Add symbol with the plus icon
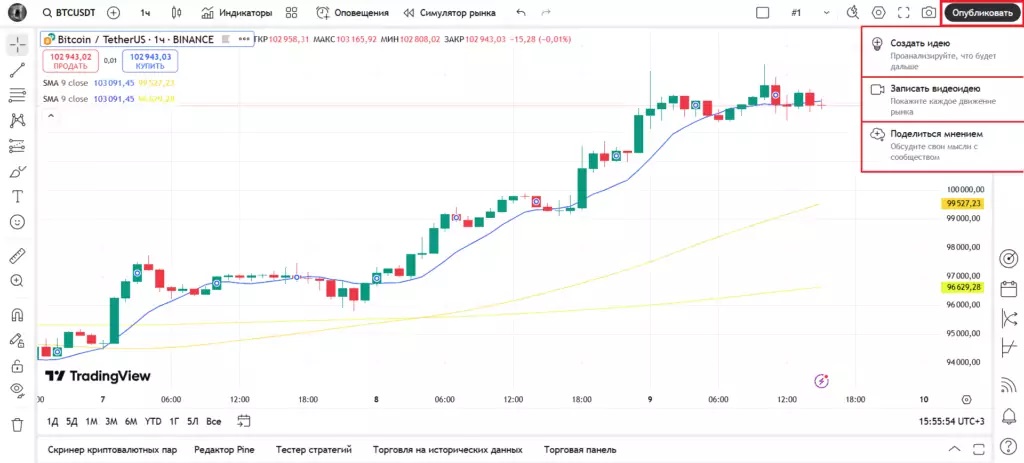This screenshot has width=1024, height=463. 114,12
